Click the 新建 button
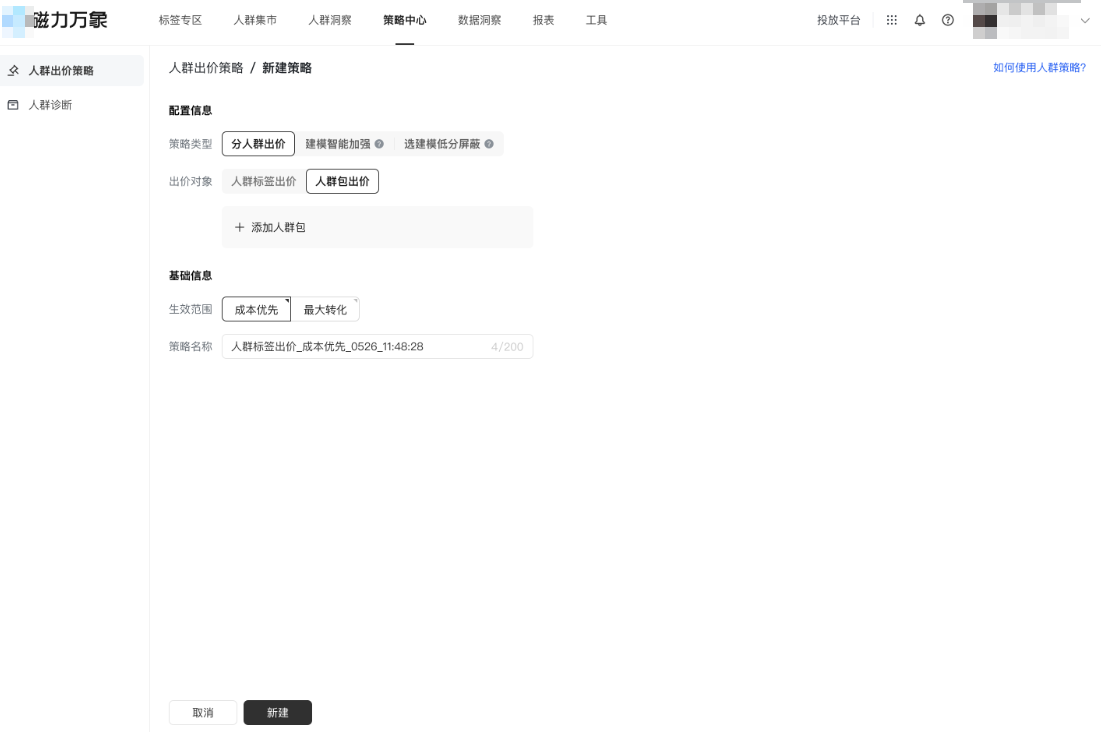Screen dimensions: 1101x732 pos(277,713)
